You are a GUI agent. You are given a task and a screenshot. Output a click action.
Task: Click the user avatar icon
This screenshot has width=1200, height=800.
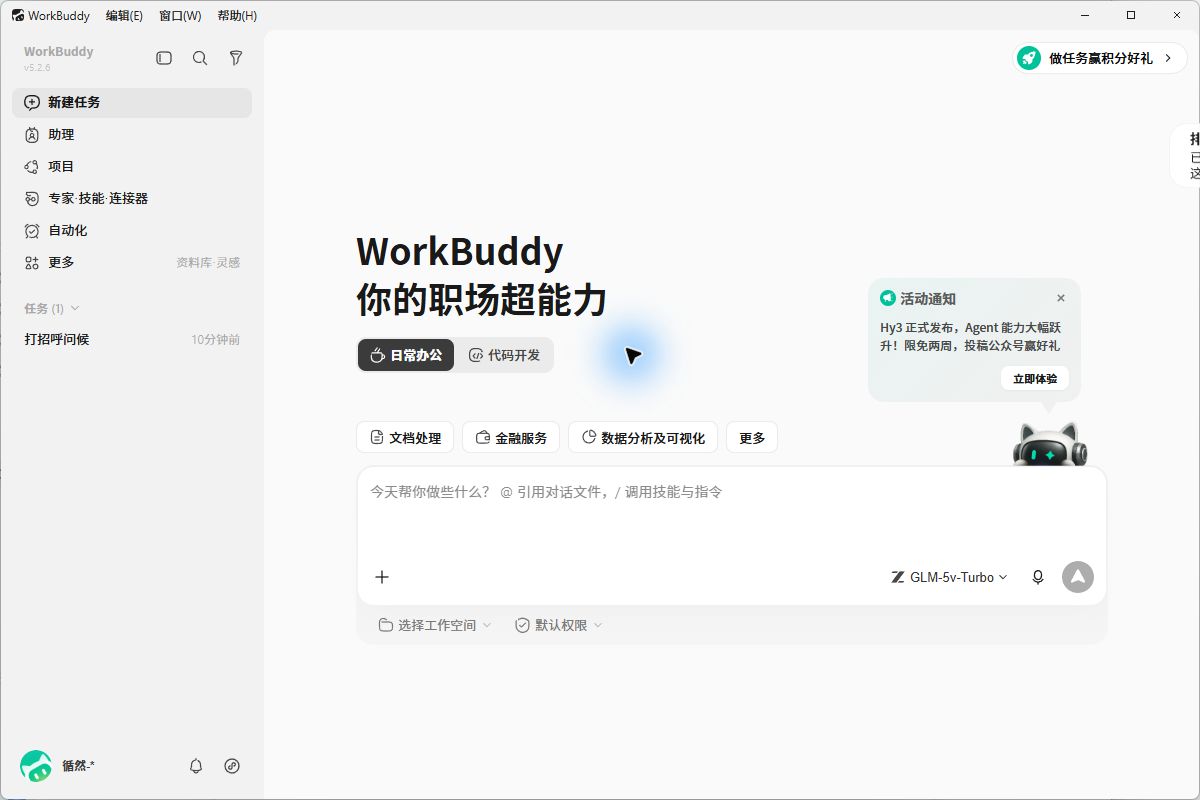(36, 766)
